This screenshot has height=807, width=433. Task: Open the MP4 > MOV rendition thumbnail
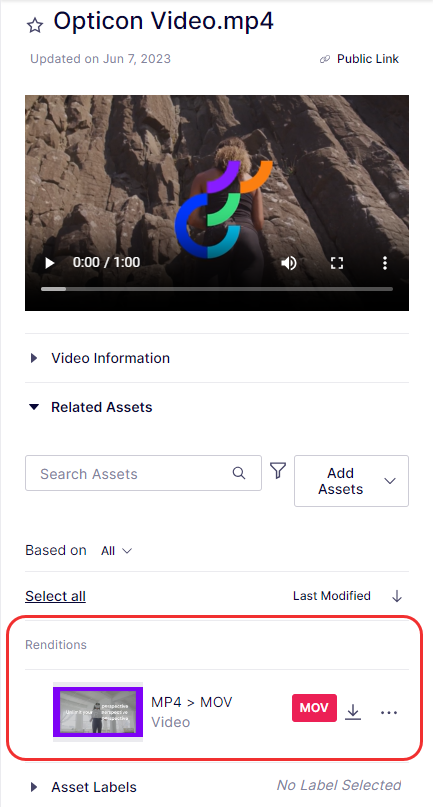click(98, 712)
